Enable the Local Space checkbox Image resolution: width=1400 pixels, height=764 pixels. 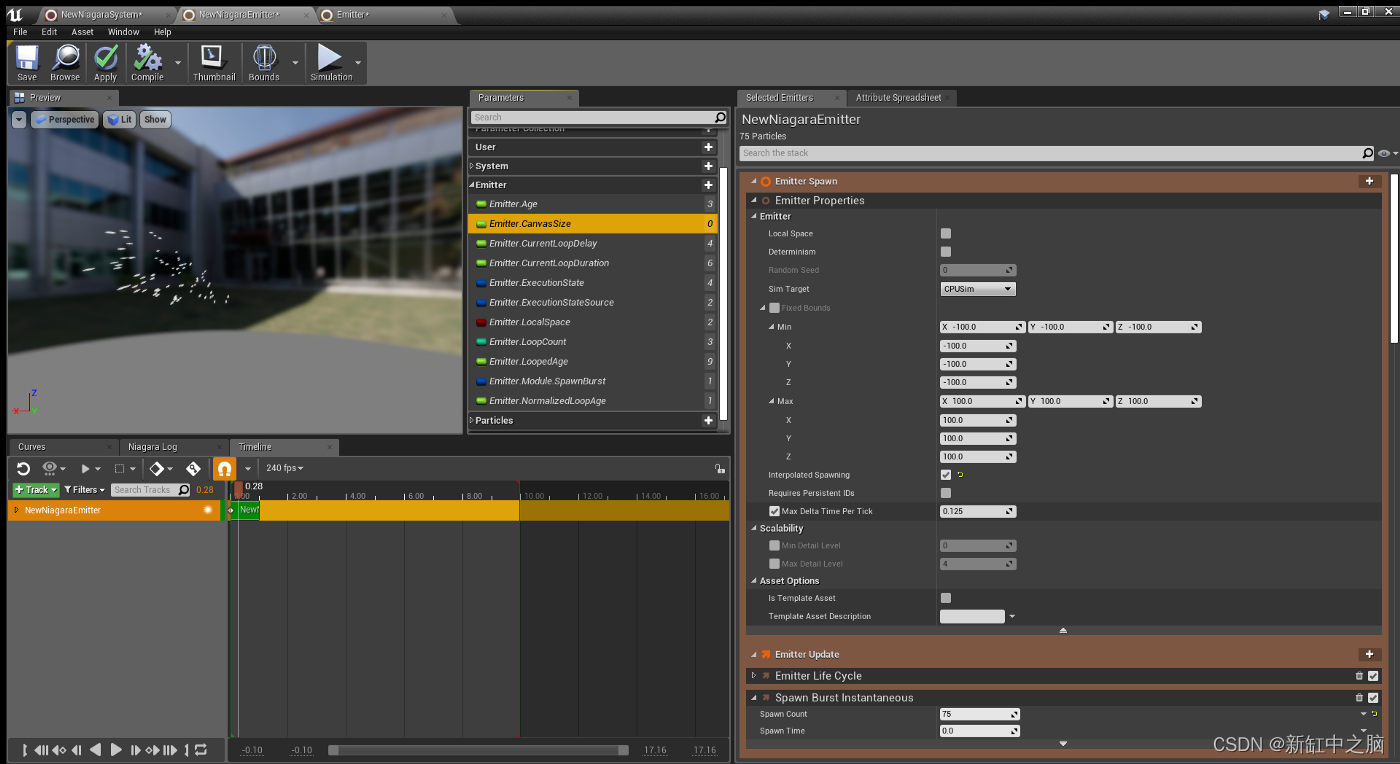click(946, 233)
